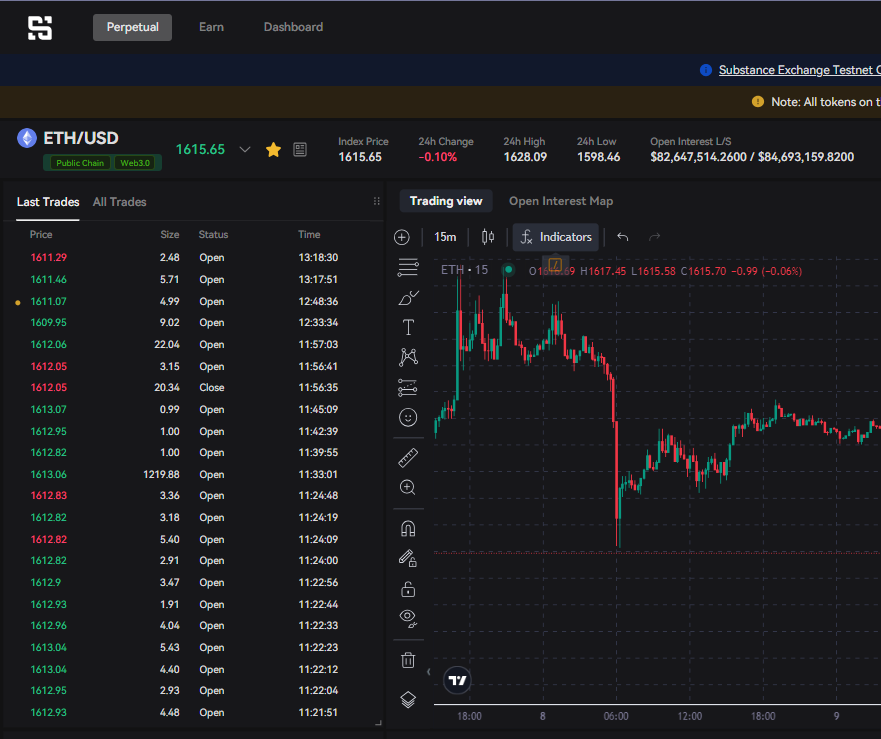Click the Public Chain tag
Viewport: 881px width, 739px height.
(x=80, y=163)
